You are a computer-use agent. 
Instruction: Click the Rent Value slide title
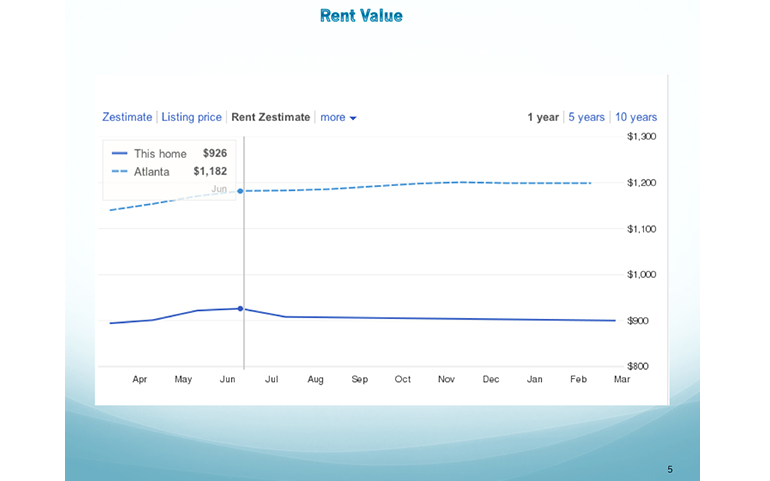point(361,16)
